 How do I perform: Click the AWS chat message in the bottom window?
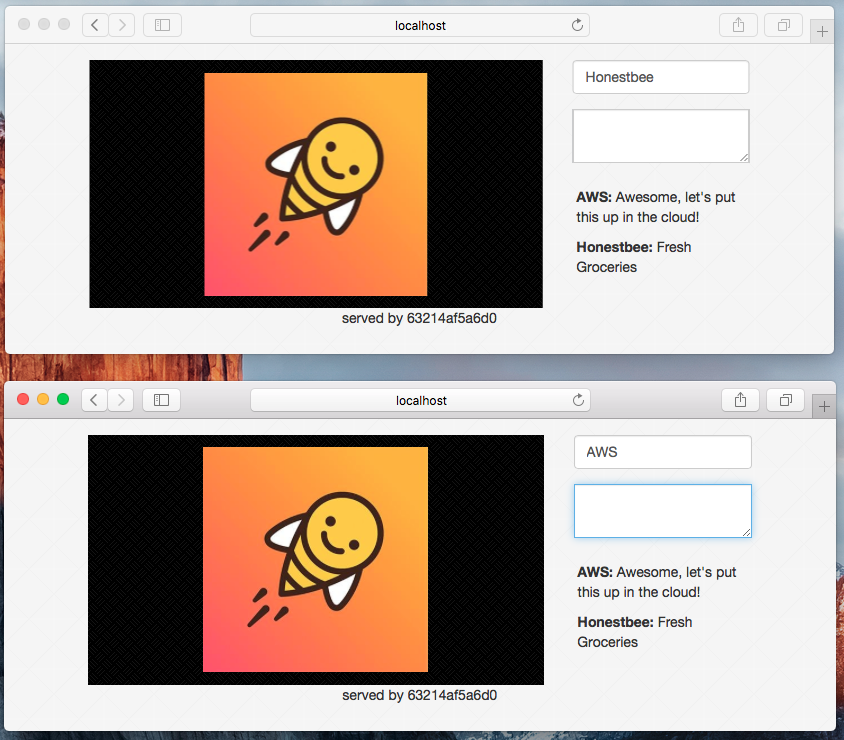coord(657,582)
